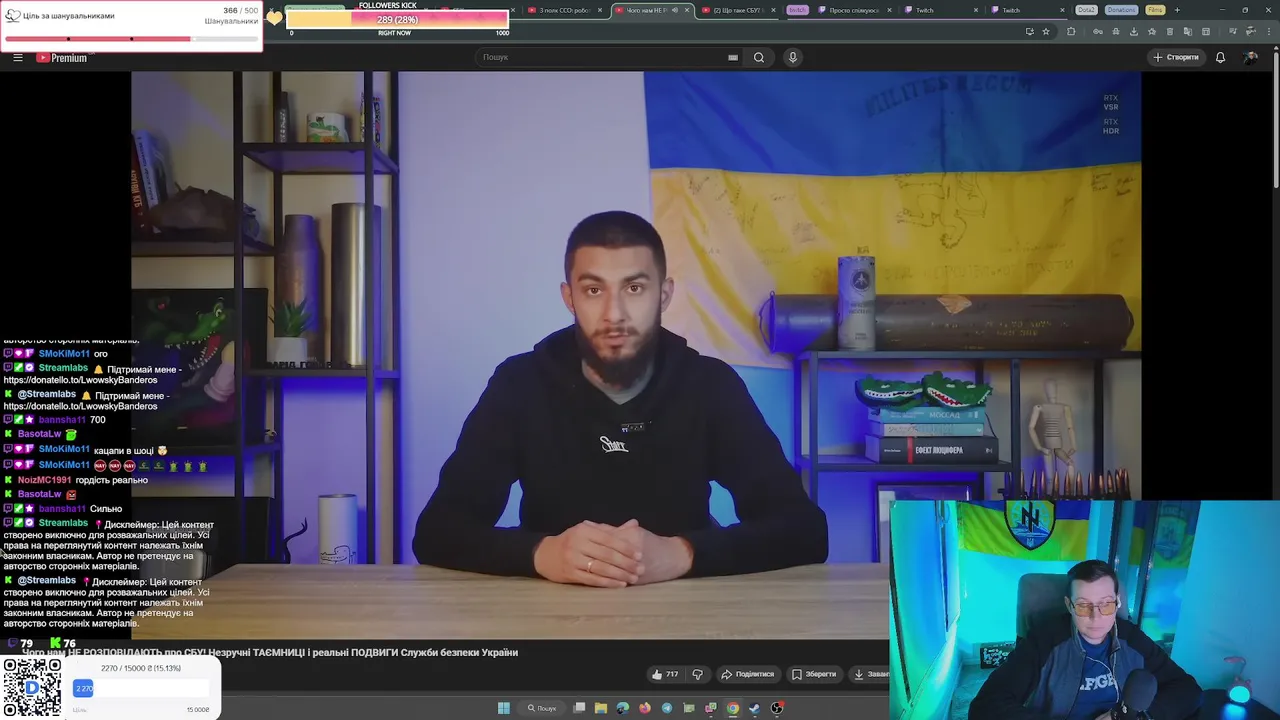
Task: Launch Microsoft Edge from taskbar
Action: coord(623,708)
